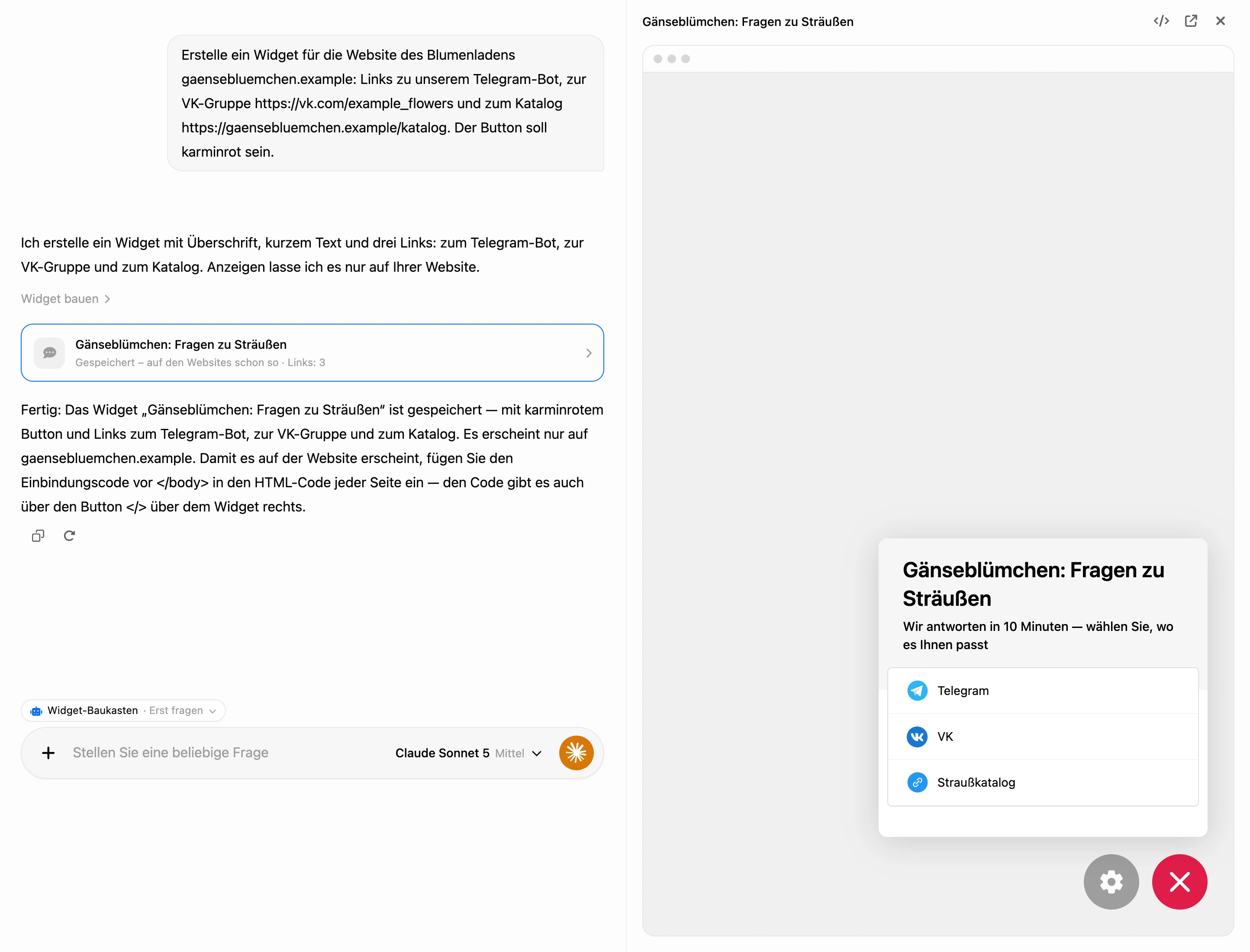Click the orange send button
The width and height of the screenshot is (1250, 952).
tap(576, 753)
